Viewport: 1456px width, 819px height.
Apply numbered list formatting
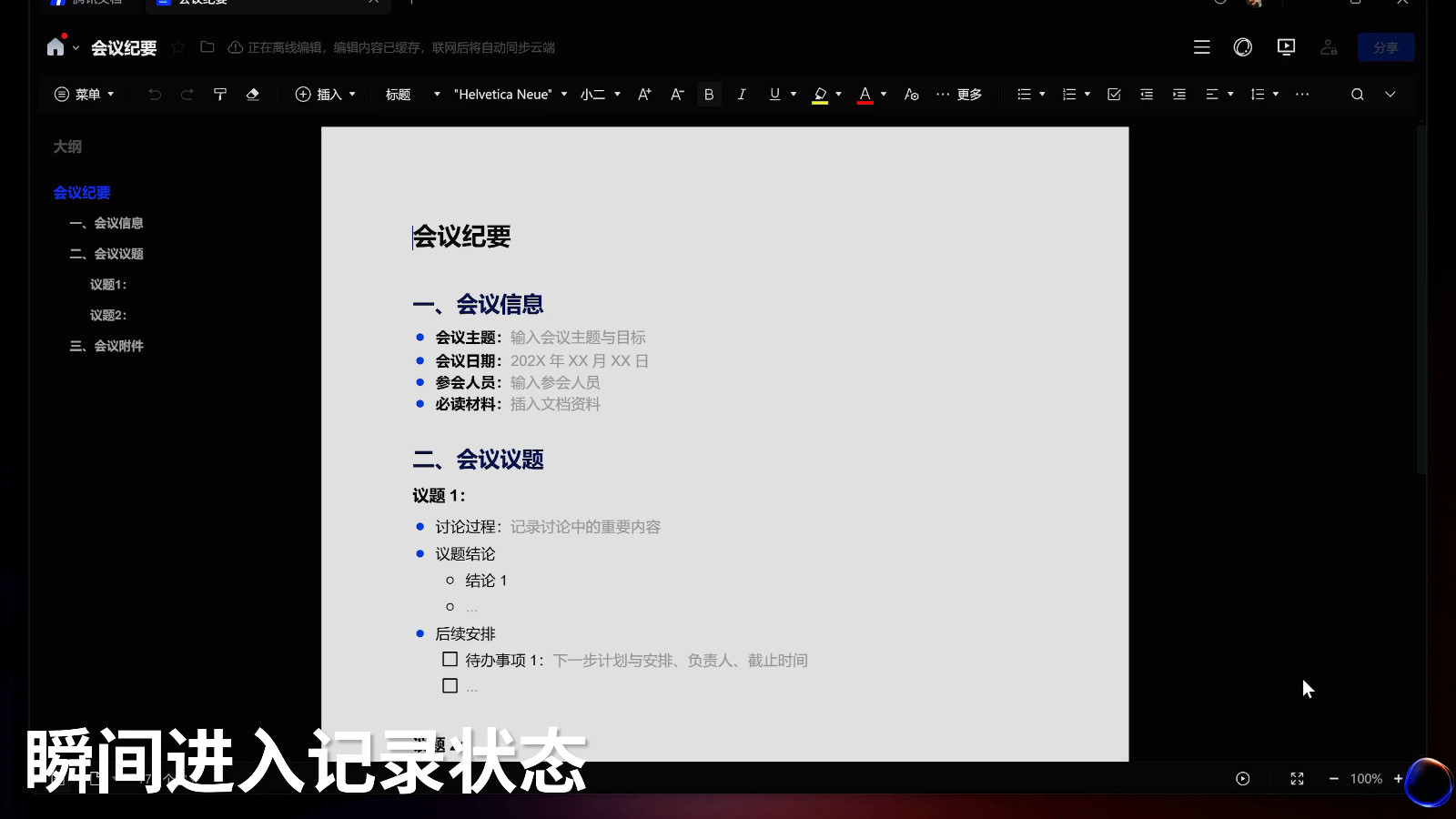pyautogui.click(x=1069, y=95)
